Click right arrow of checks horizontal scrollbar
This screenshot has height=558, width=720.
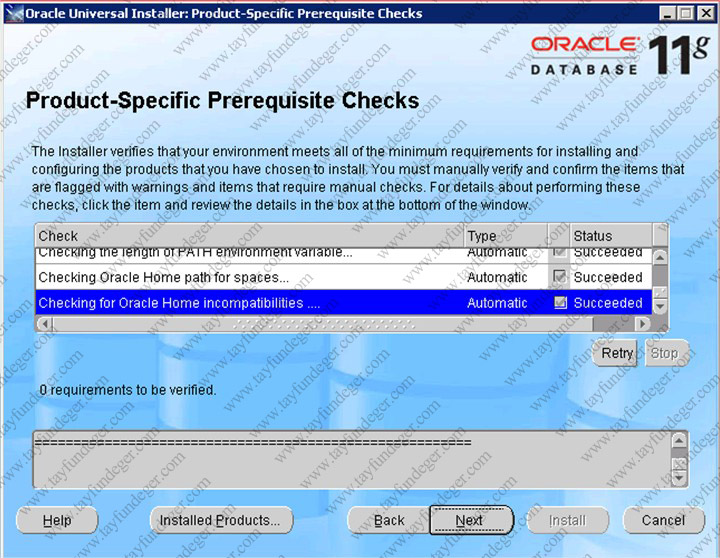643,323
